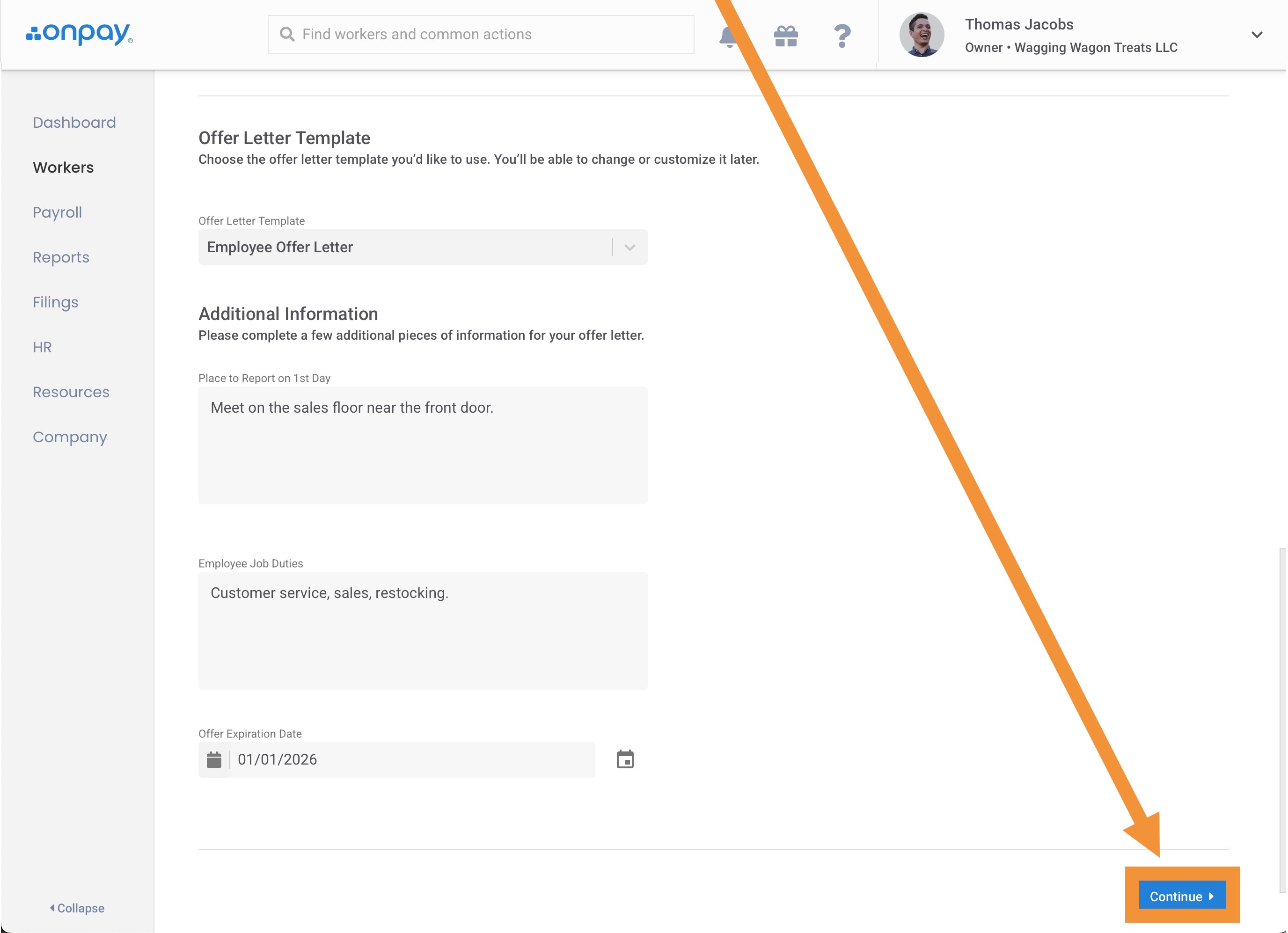Click the OnPay logo

80,34
